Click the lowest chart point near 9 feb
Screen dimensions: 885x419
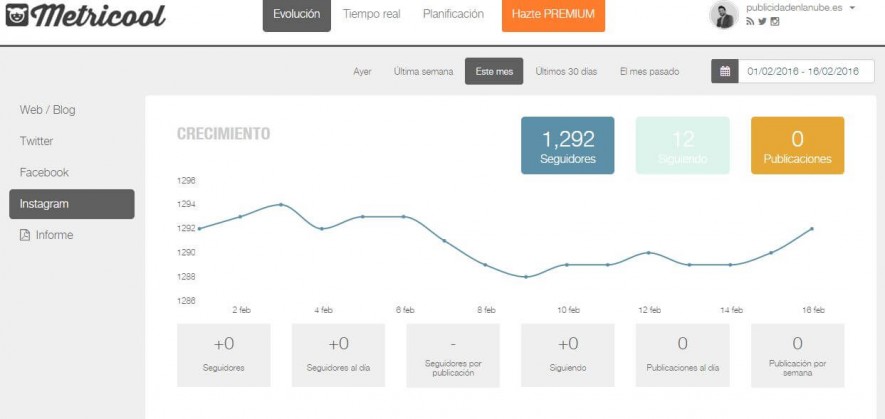pyautogui.click(x=525, y=277)
